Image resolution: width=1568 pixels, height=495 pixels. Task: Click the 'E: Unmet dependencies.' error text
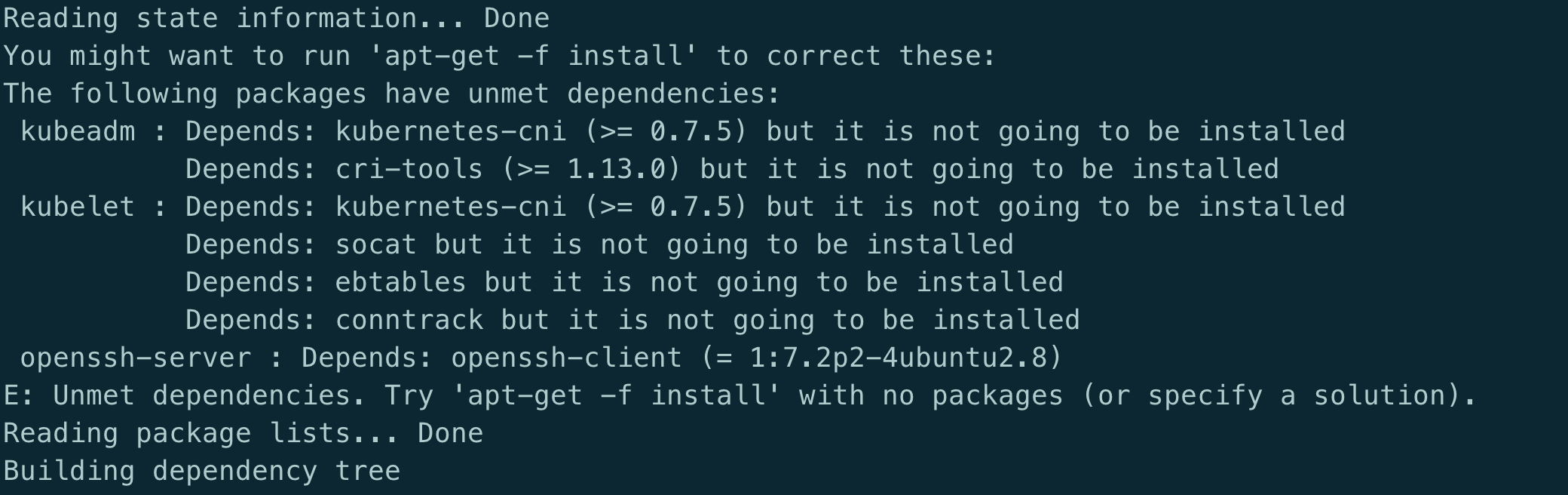point(185,395)
